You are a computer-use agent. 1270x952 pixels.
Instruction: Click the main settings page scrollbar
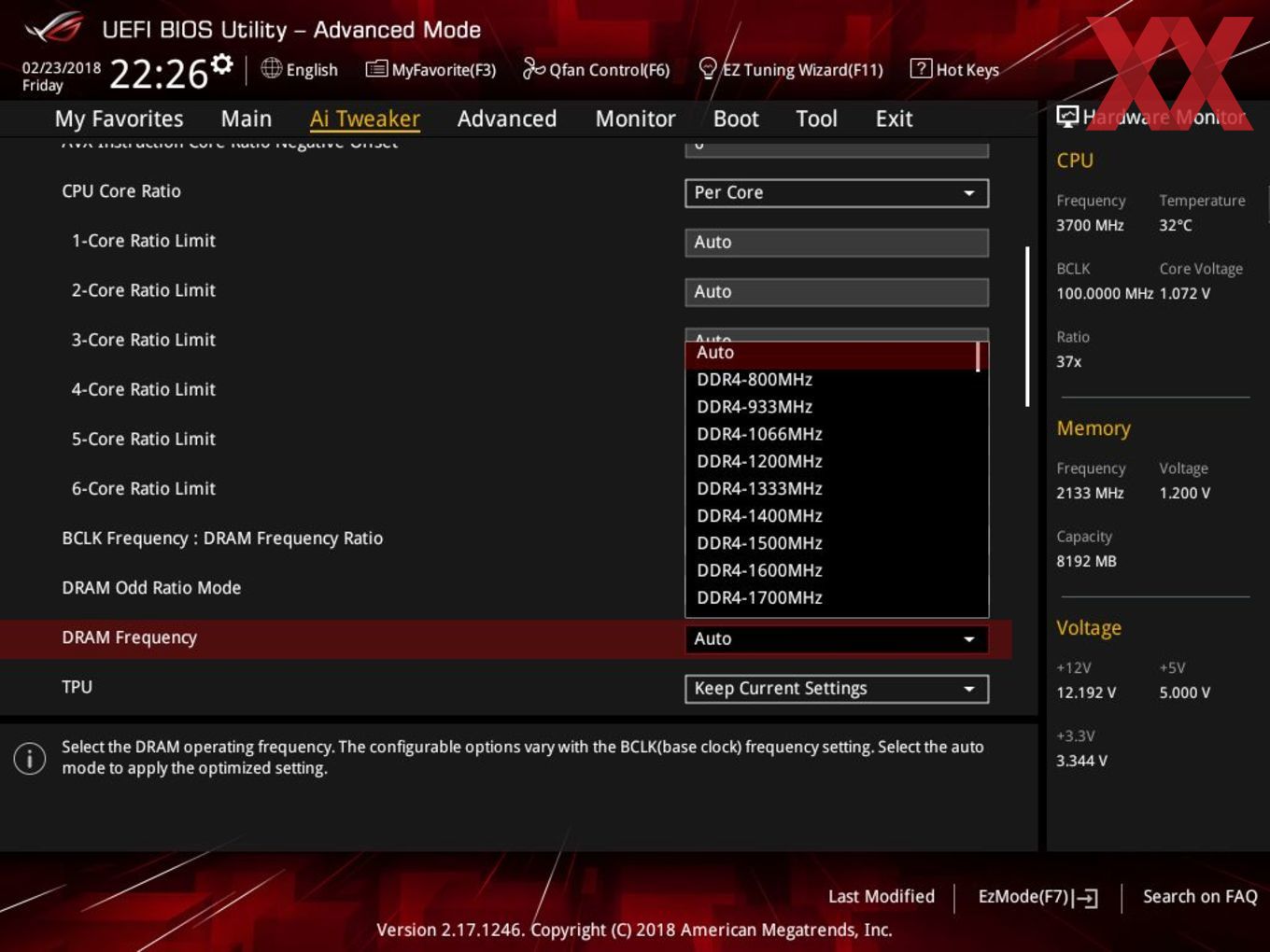1027,327
